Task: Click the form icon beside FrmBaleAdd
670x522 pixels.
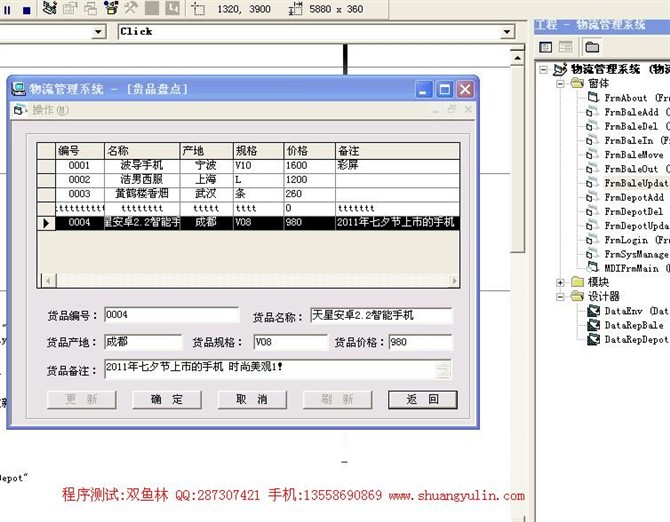Action: pos(592,112)
